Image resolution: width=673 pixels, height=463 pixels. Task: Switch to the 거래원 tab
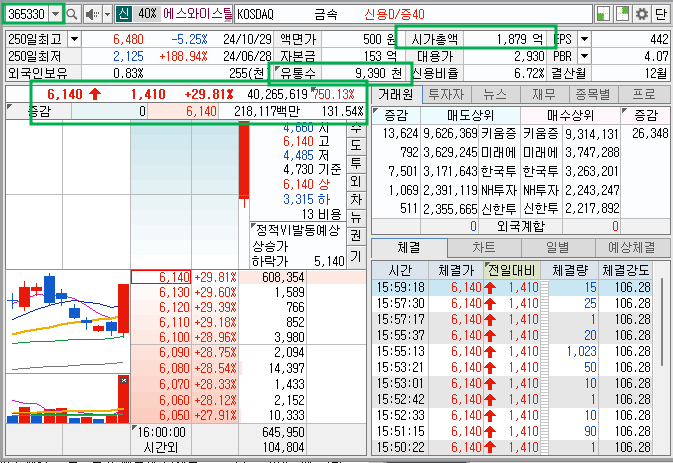(396, 94)
